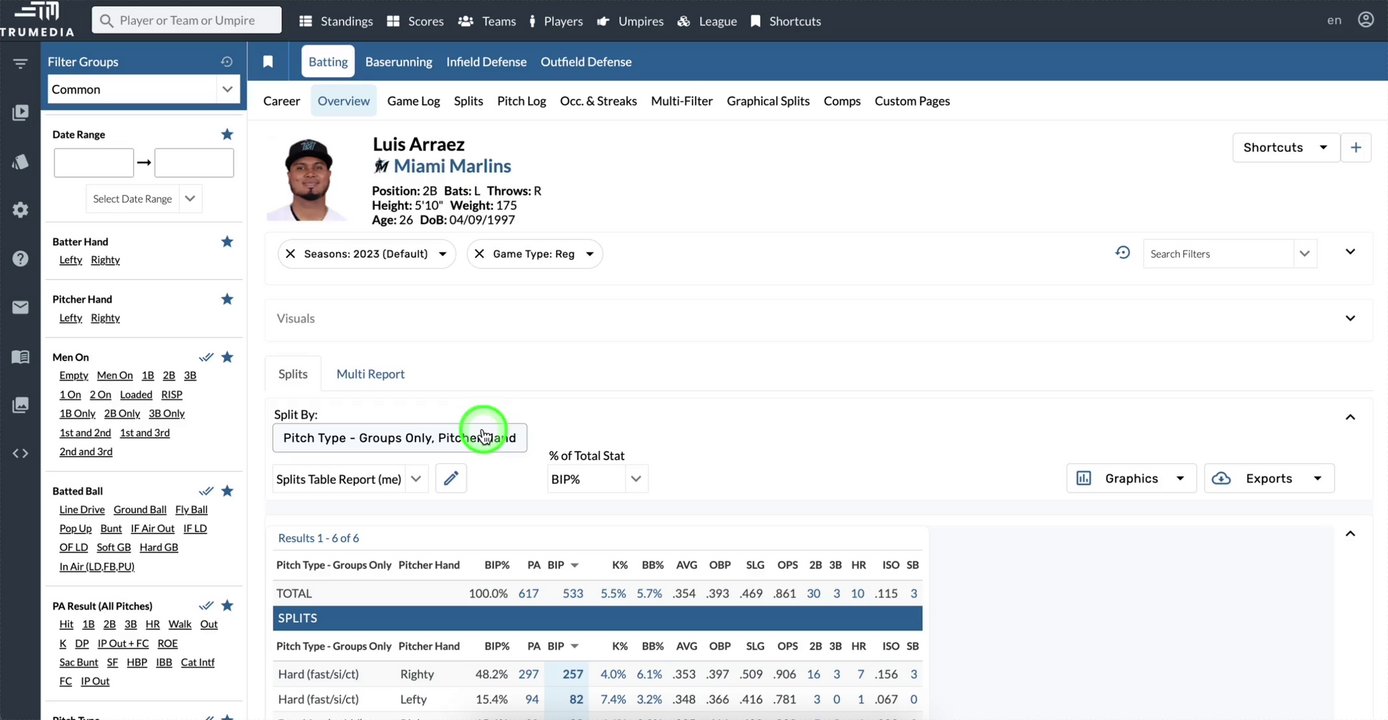This screenshot has height=720, width=1388.
Task: Open the Graphical Splits tab
Action: click(768, 101)
